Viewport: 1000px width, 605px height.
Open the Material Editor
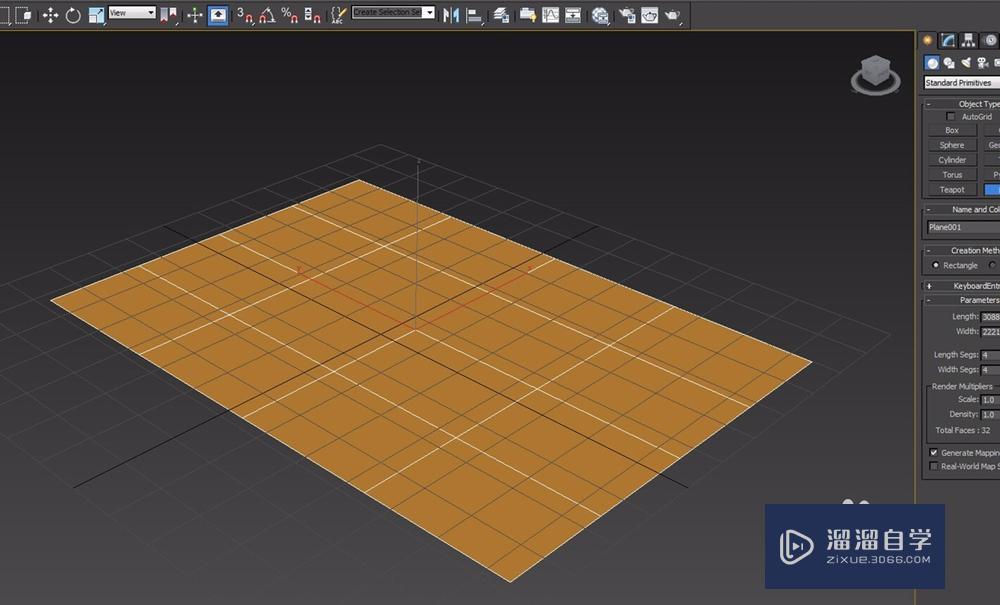[600, 14]
